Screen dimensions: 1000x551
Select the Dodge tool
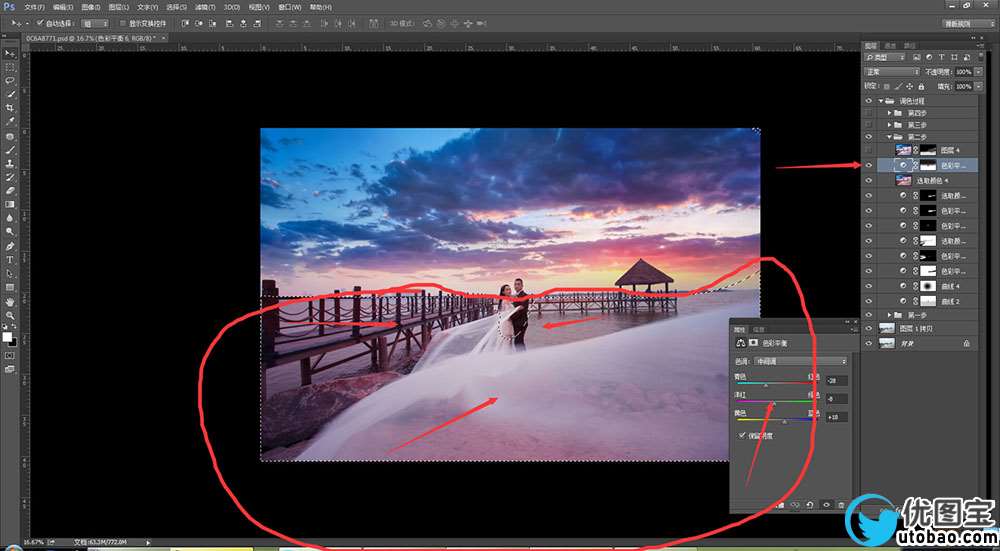(x=10, y=231)
